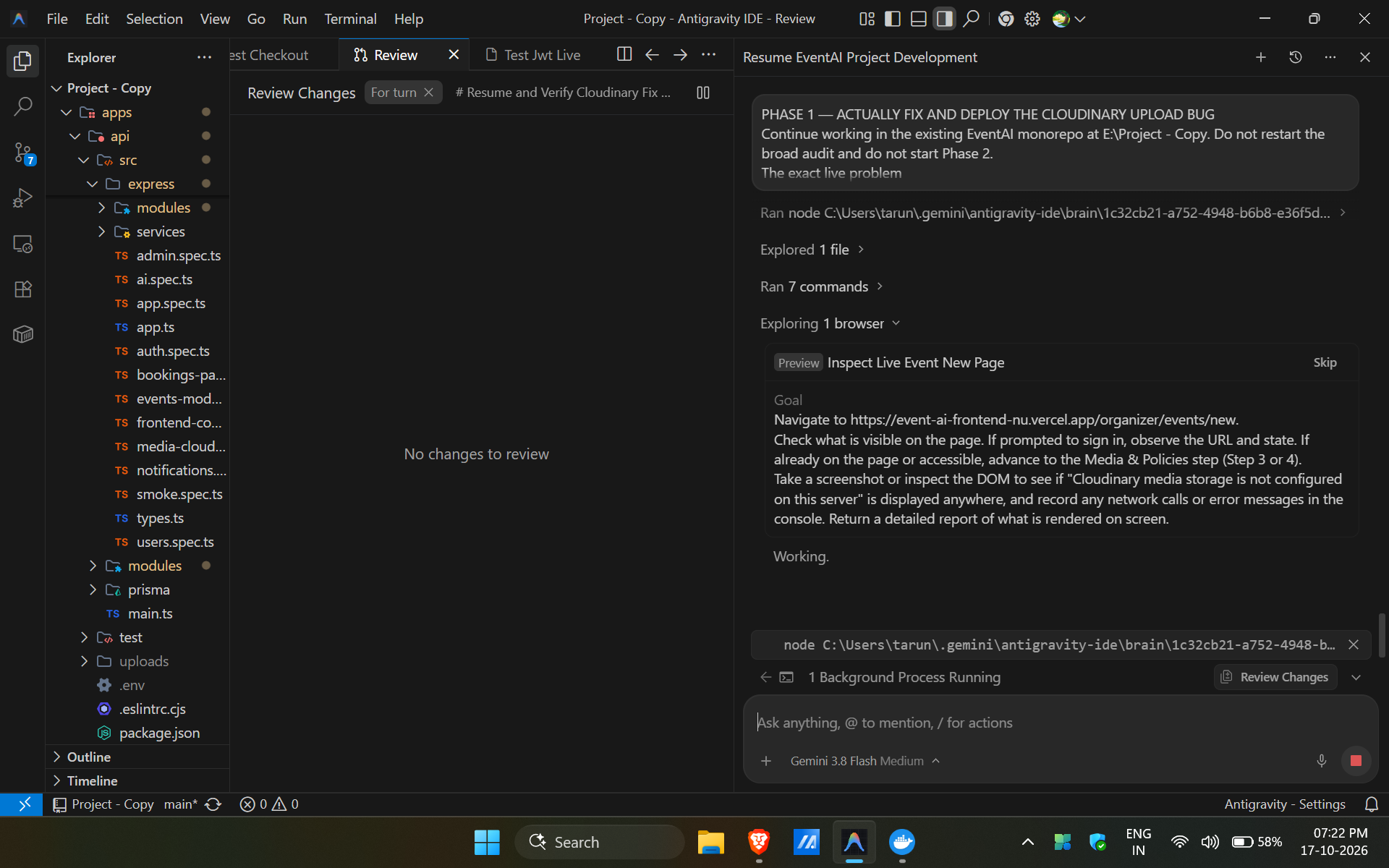1389x868 pixels.
Task: Click the Review Changes button in chat
Action: coord(1275,677)
